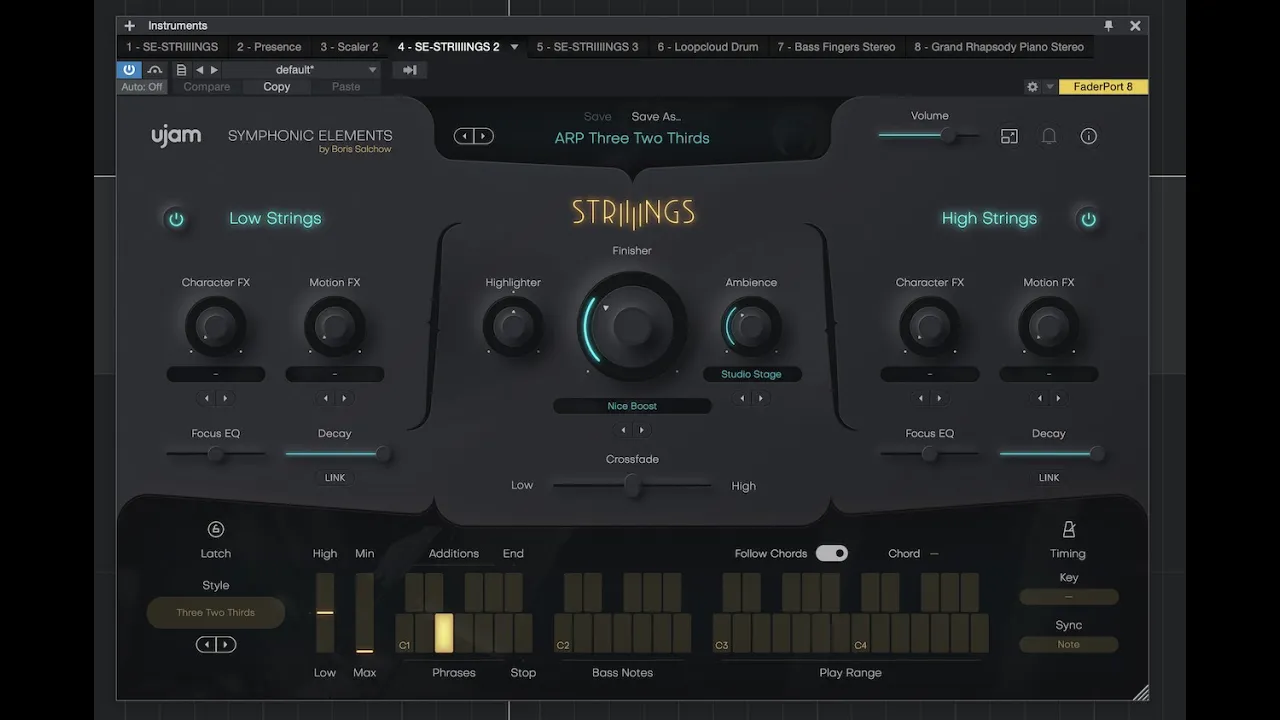
Task: Click the Highlighter knob
Action: pos(513,326)
